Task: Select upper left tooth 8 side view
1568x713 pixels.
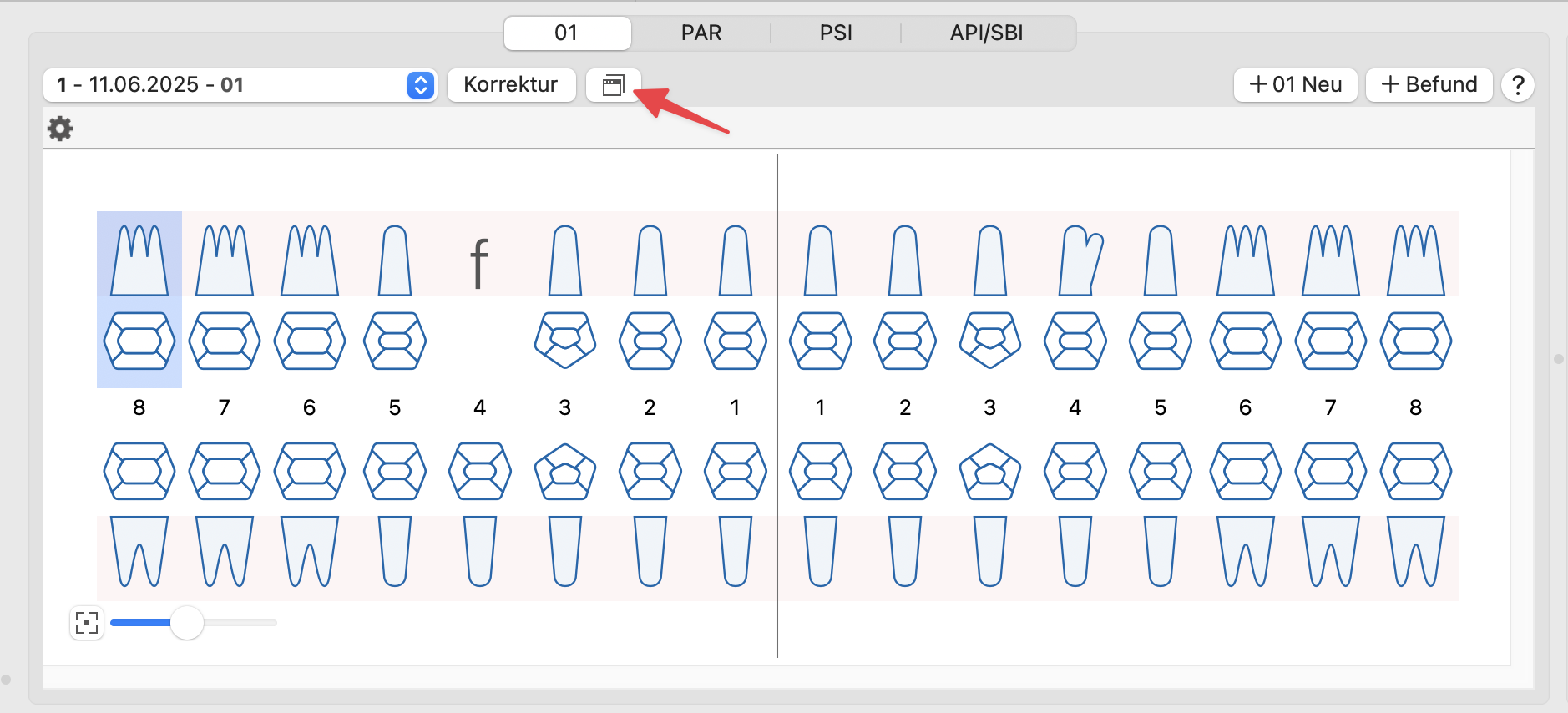Action: 1416,260
